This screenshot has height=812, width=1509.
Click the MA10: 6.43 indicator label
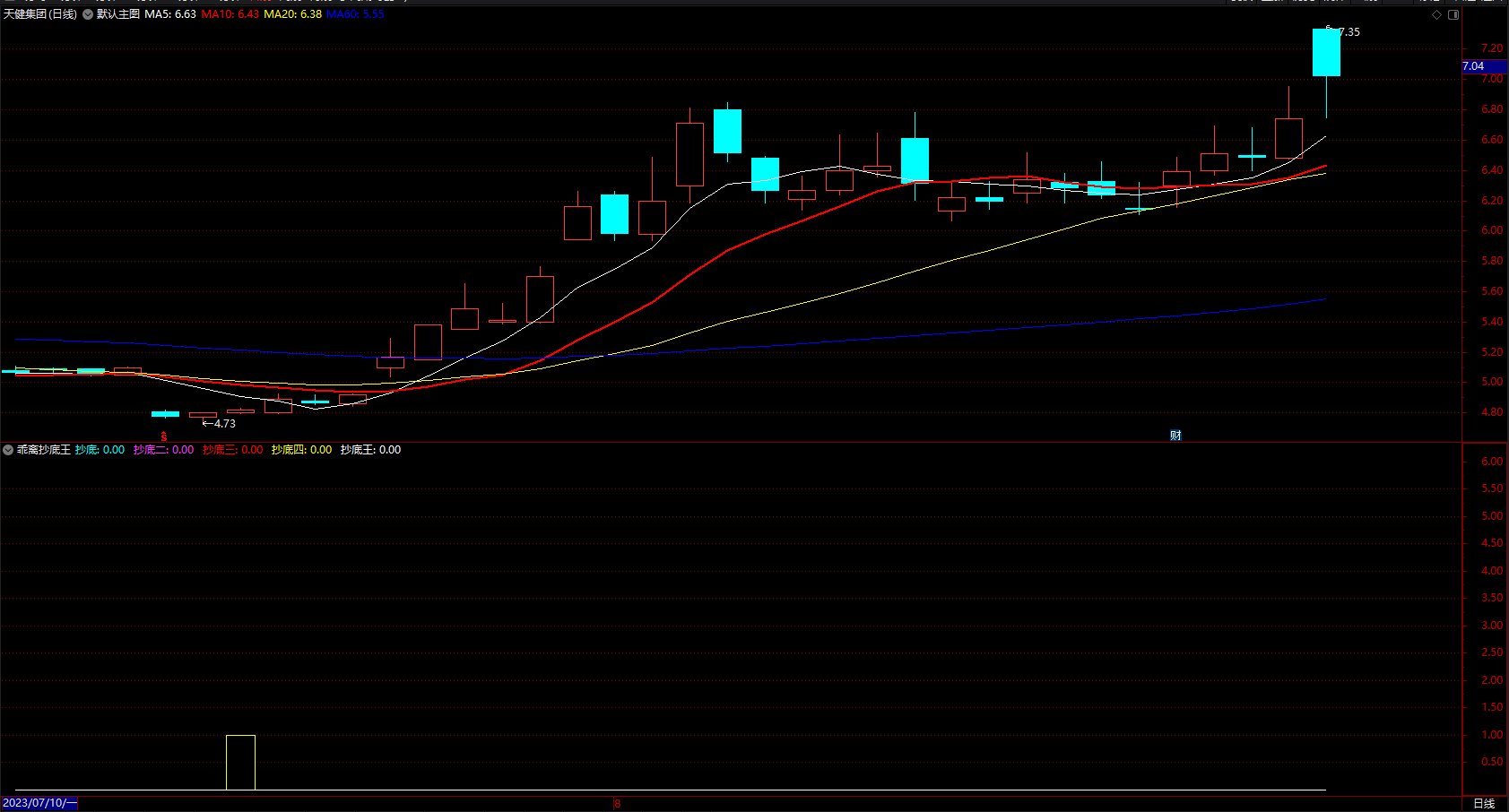tap(230, 14)
